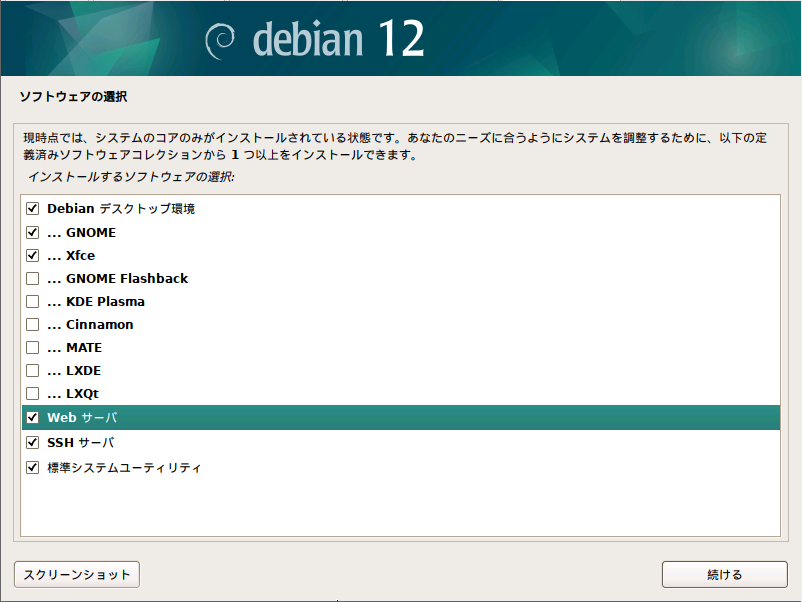Select the KDE Plasma row text
This screenshot has height=602, width=802.
coord(96,301)
